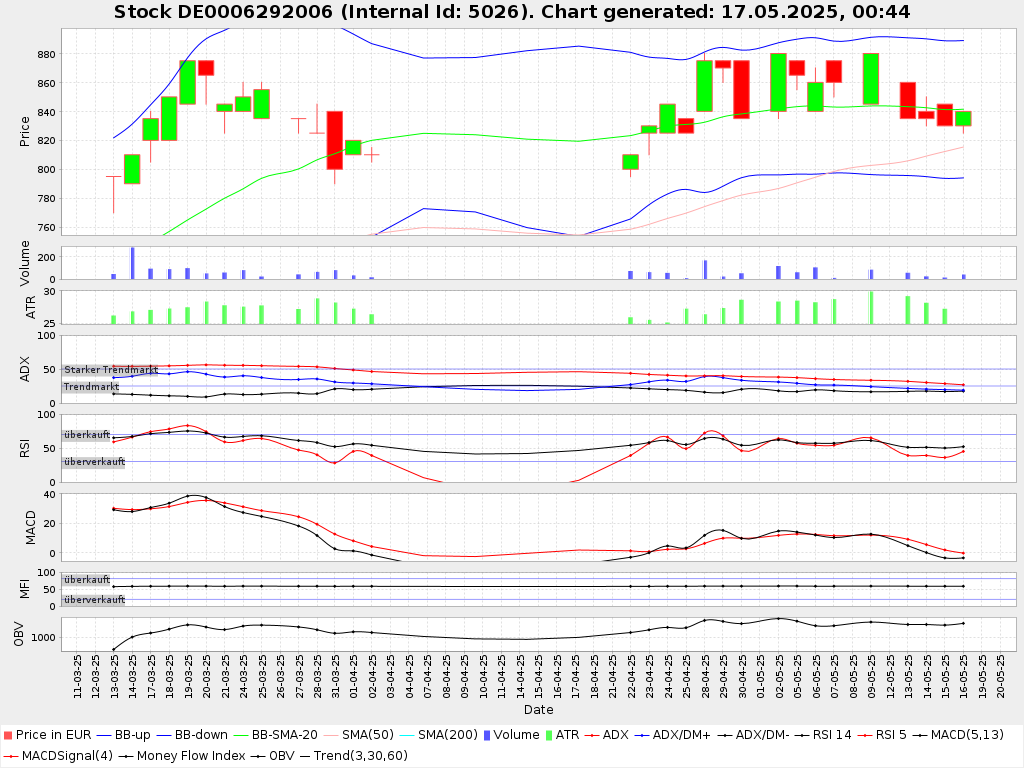The image size is (1024, 768).
Task: Select the 800 price axis value
Action: (x=46, y=170)
